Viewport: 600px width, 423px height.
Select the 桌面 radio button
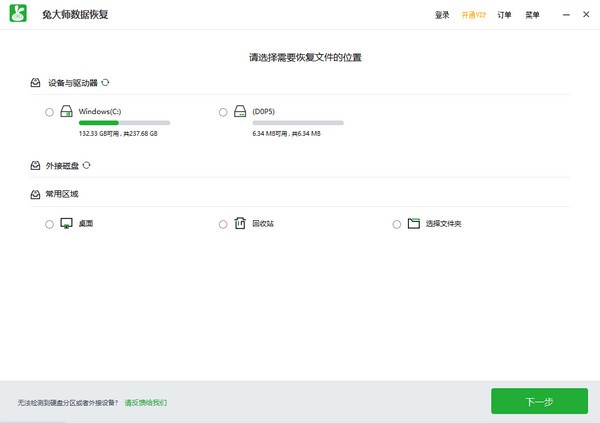(x=49, y=224)
